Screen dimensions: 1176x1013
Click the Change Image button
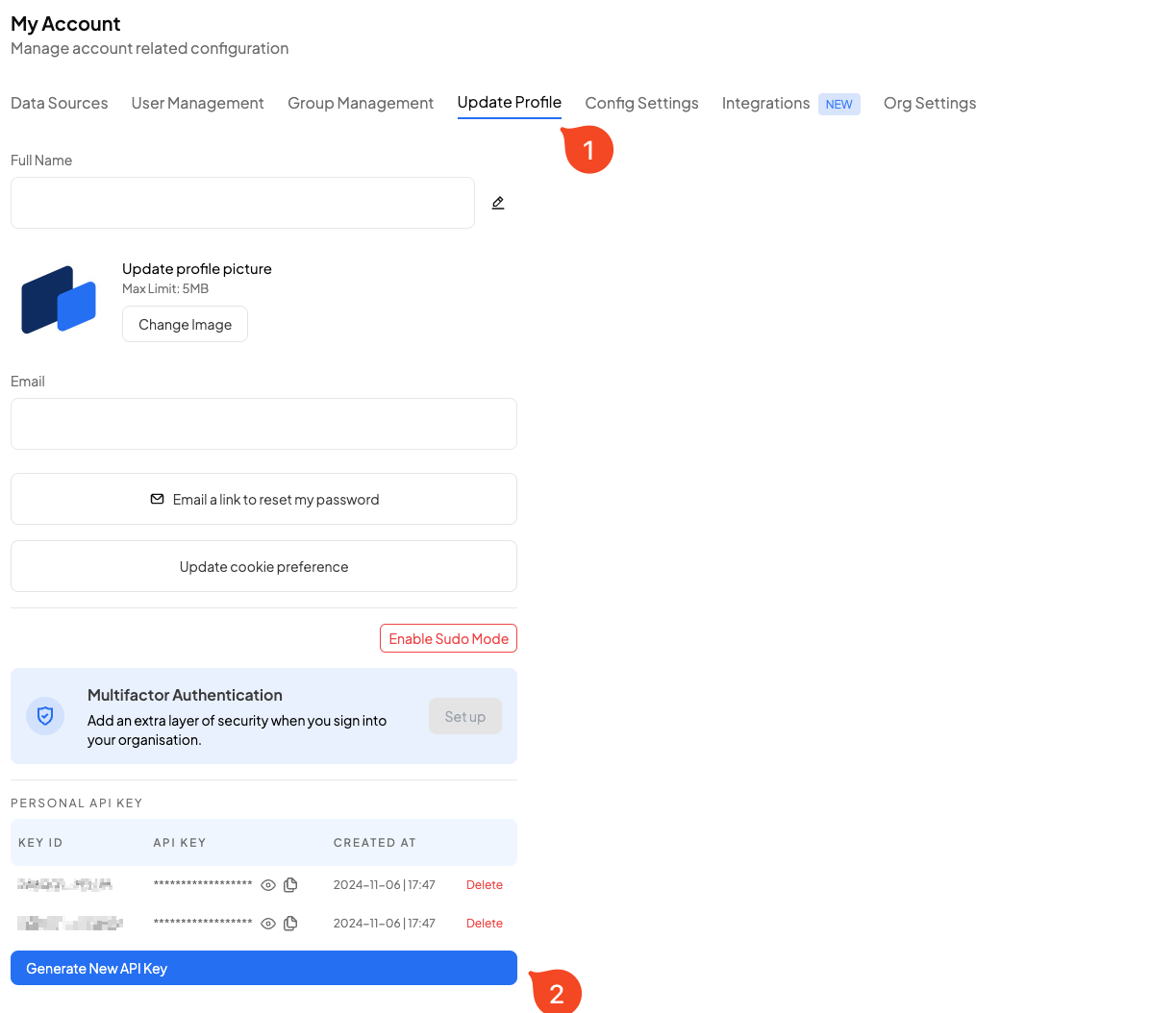click(185, 324)
